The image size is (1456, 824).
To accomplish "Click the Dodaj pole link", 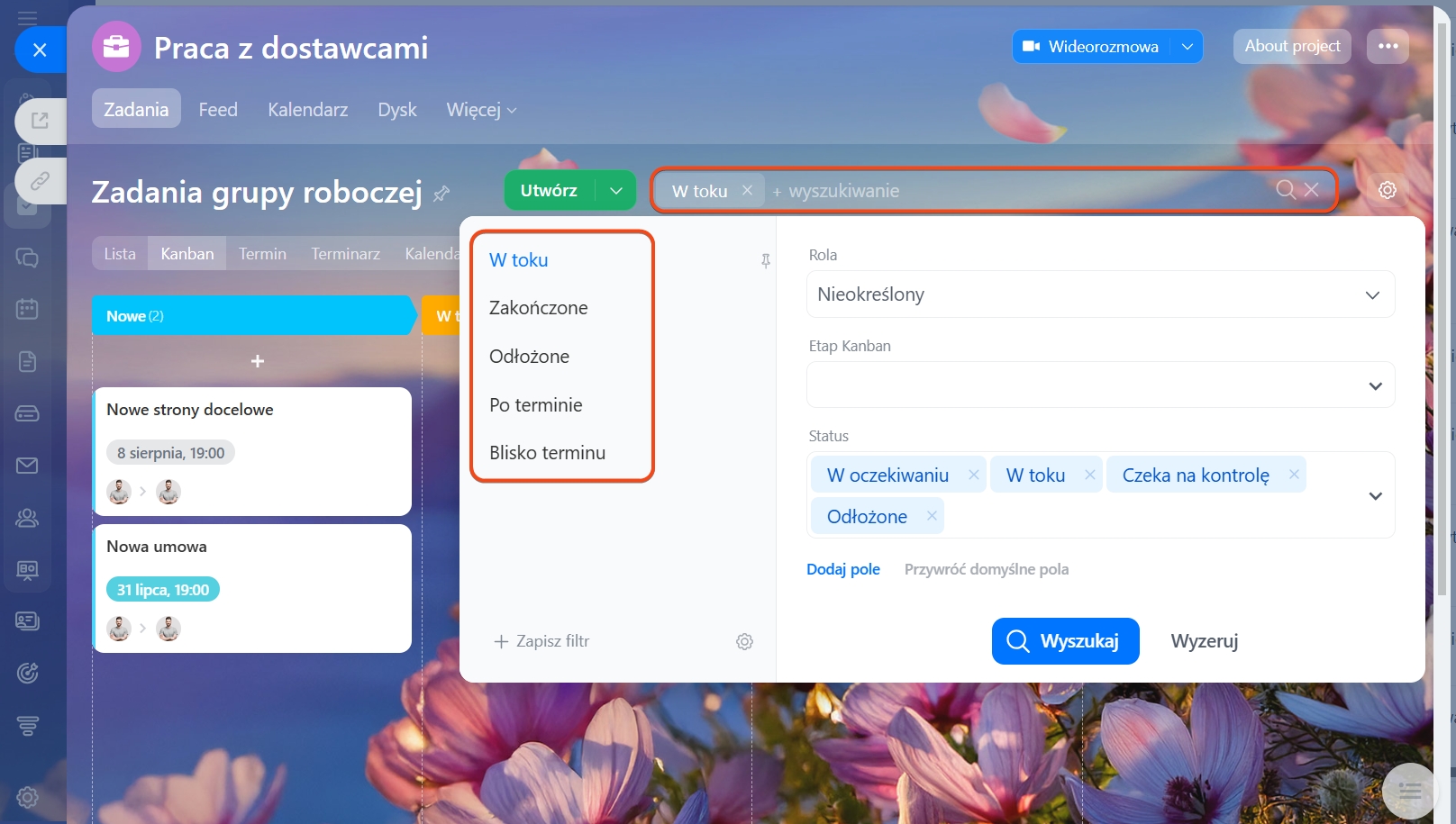I will pyautogui.click(x=843, y=569).
